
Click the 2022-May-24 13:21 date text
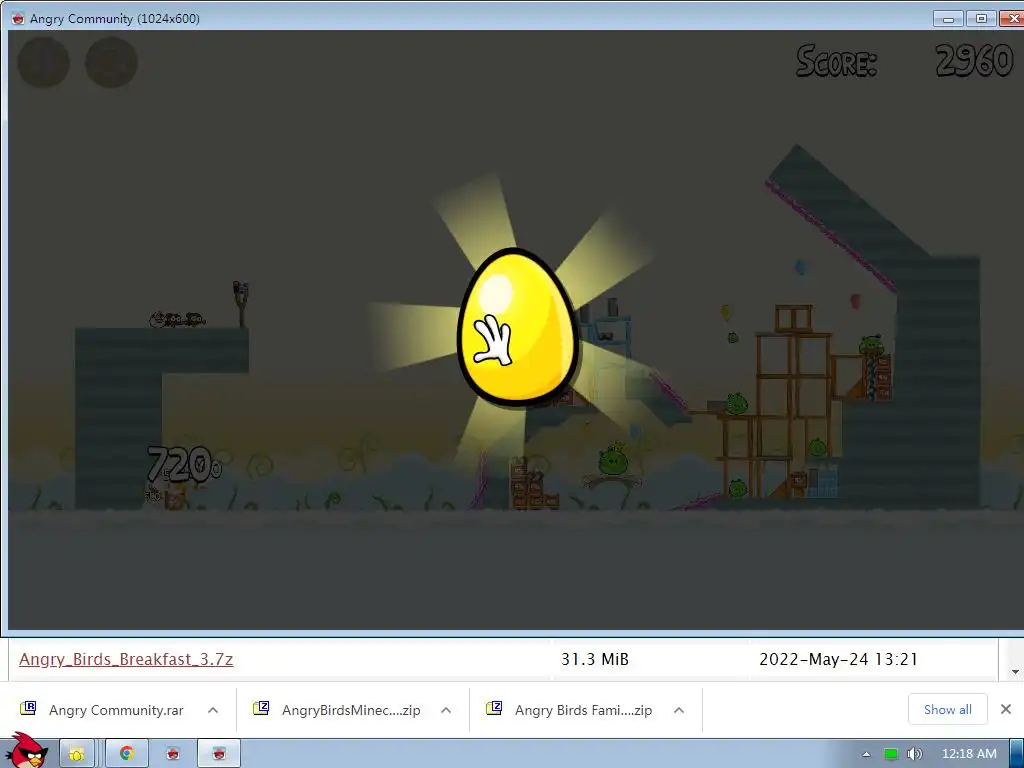[x=839, y=659]
